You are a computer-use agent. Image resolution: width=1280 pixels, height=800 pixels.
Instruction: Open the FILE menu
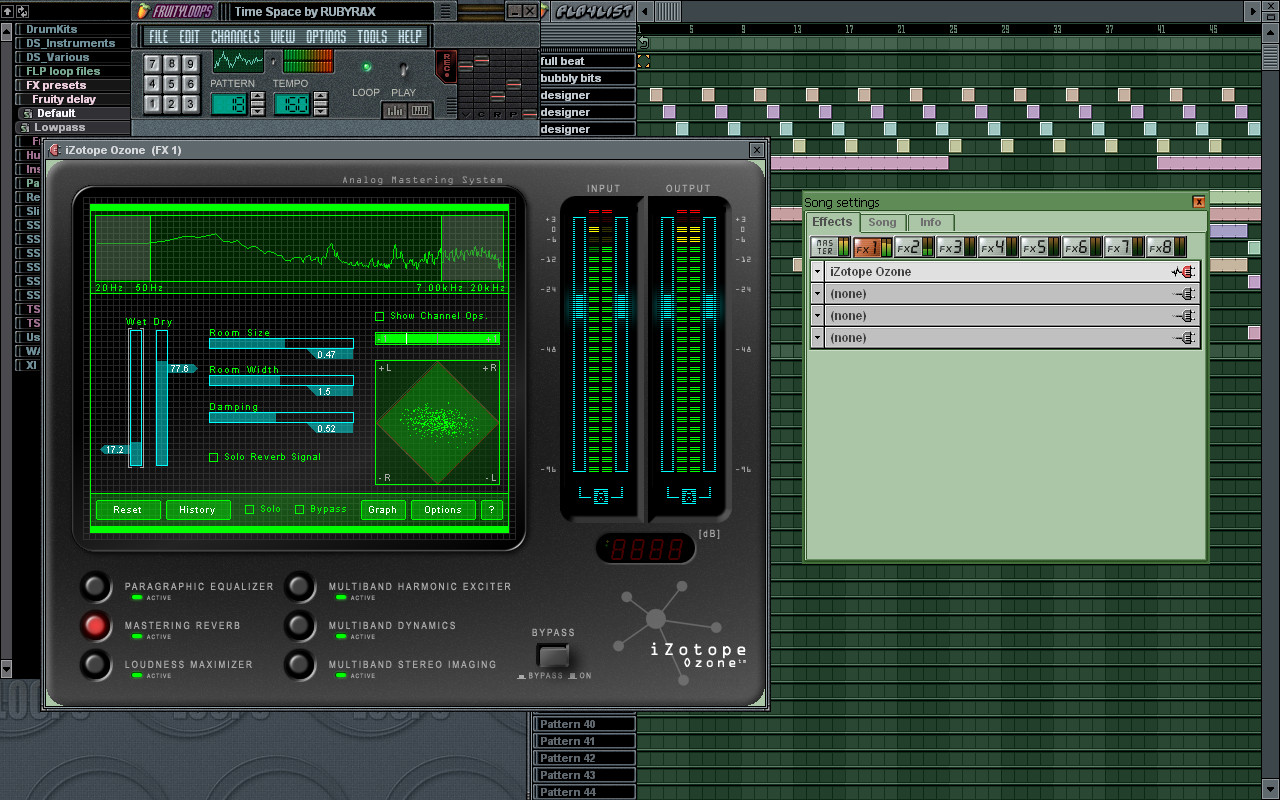(x=159, y=37)
